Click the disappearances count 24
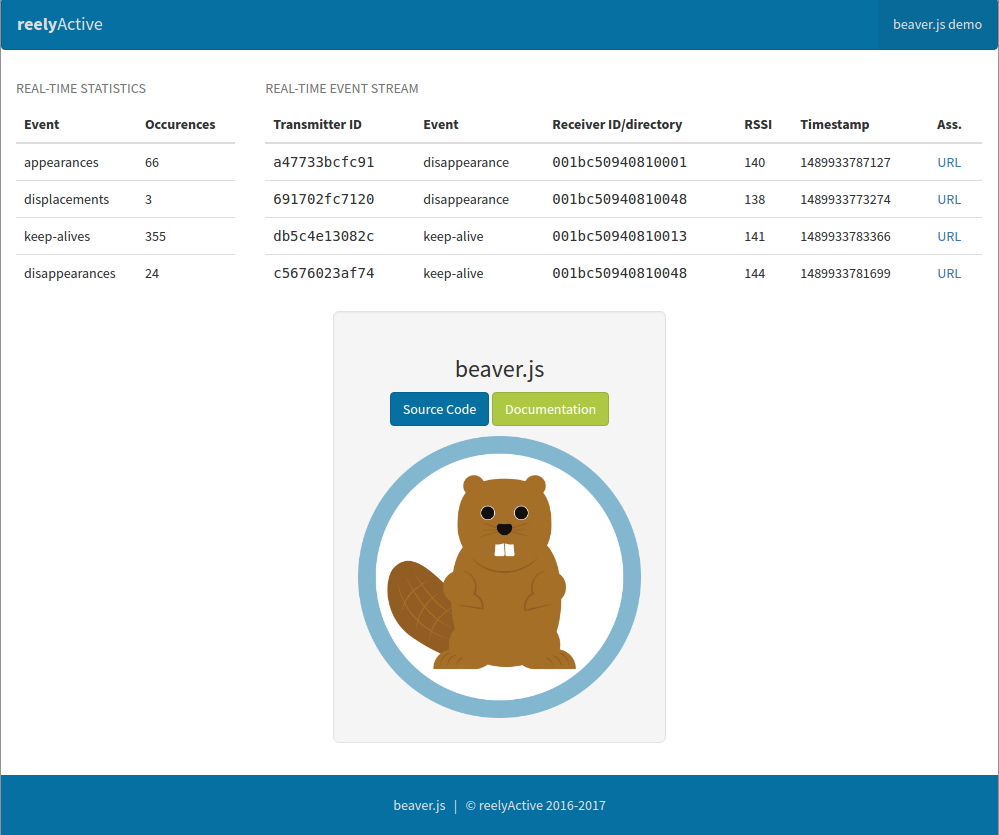Viewport: 999px width, 835px height. click(152, 273)
